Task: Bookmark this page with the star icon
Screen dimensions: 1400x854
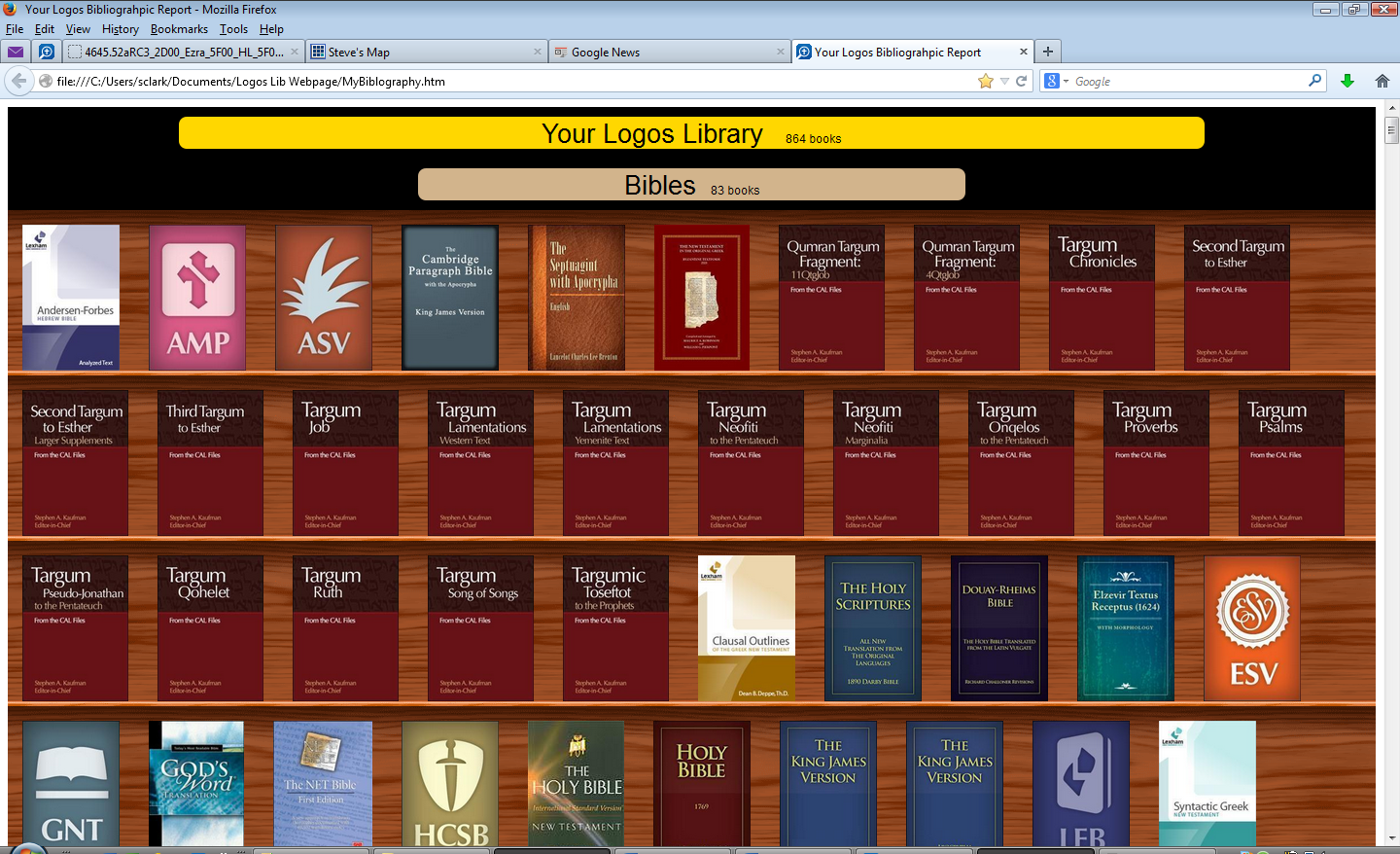Action: click(986, 81)
